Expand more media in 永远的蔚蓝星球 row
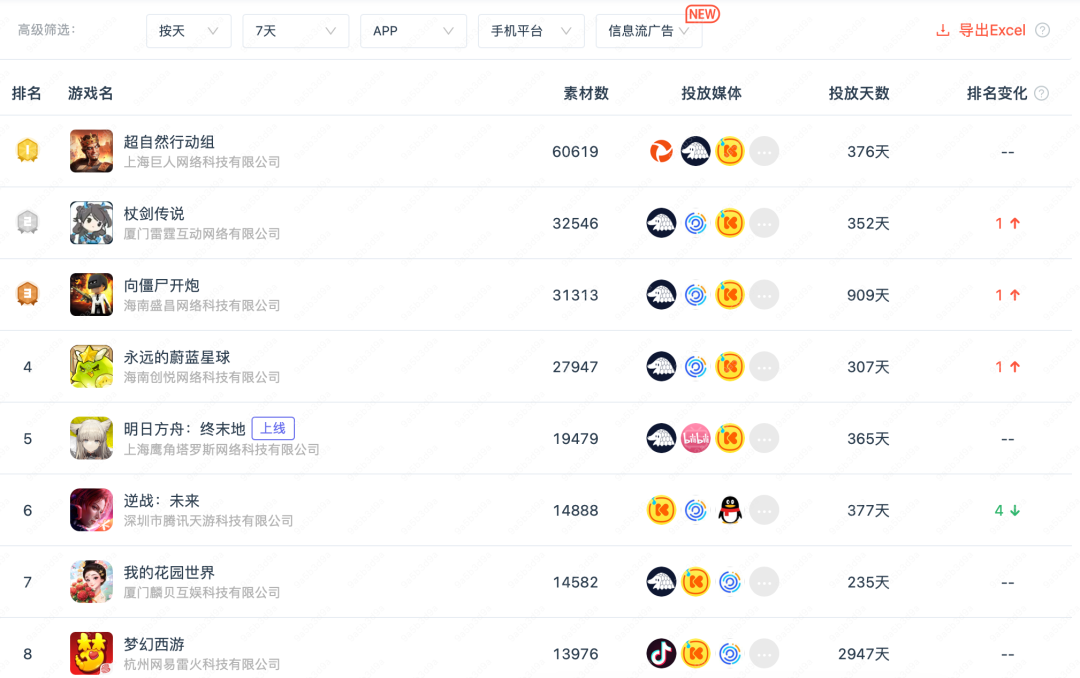 (x=764, y=367)
